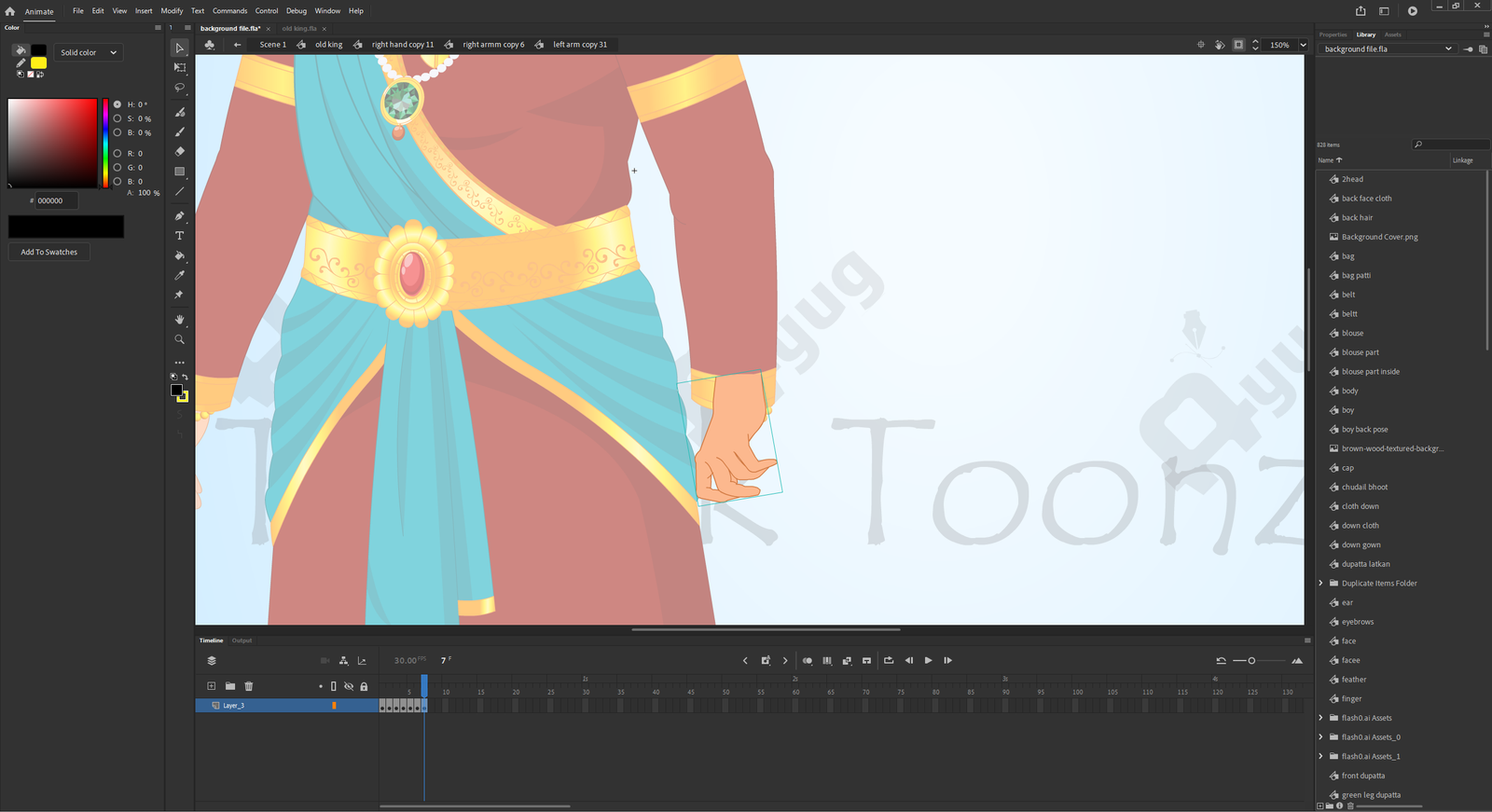Toggle show or hide all layers

pos(349,686)
